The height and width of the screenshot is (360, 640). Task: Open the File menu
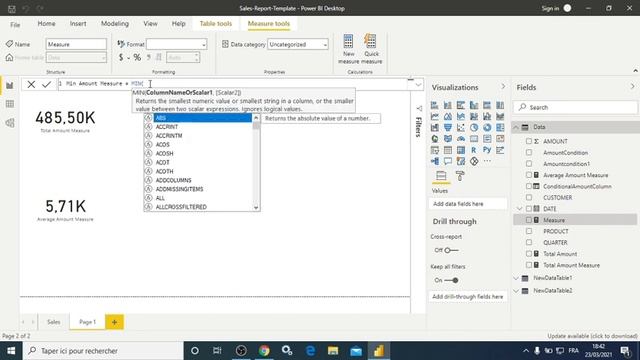[15, 24]
